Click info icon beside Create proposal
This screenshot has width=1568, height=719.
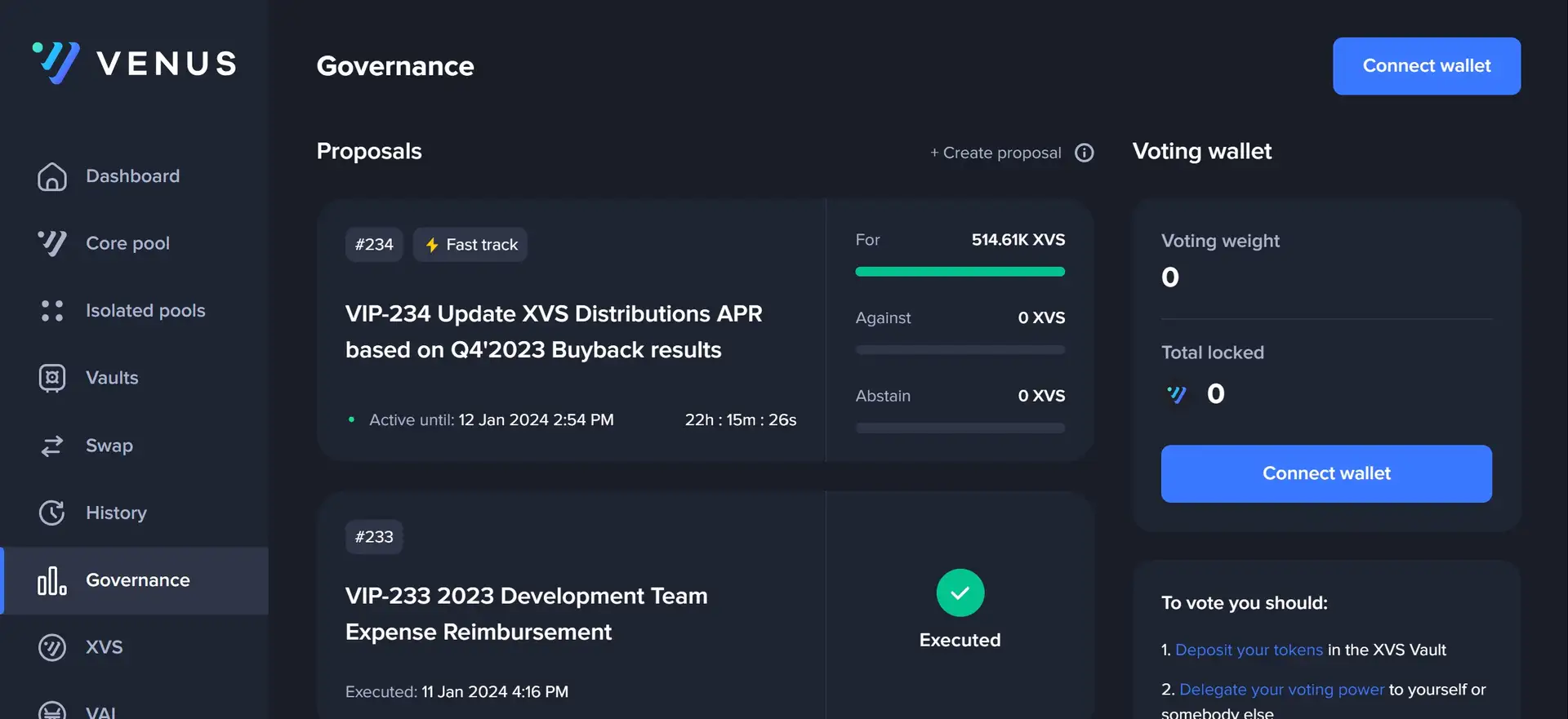(x=1084, y=153)
